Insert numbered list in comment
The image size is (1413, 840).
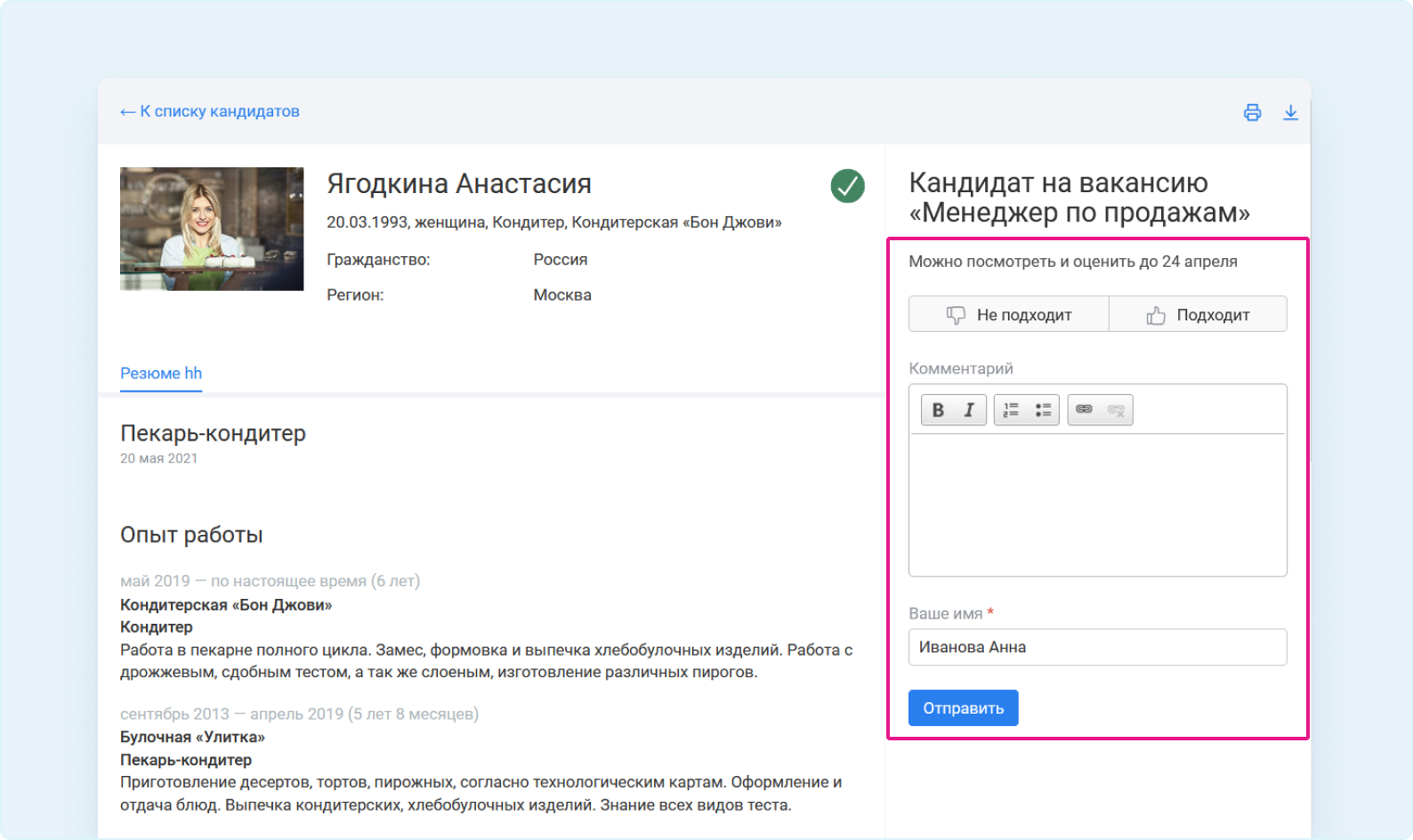click(x=1011, y=409)
